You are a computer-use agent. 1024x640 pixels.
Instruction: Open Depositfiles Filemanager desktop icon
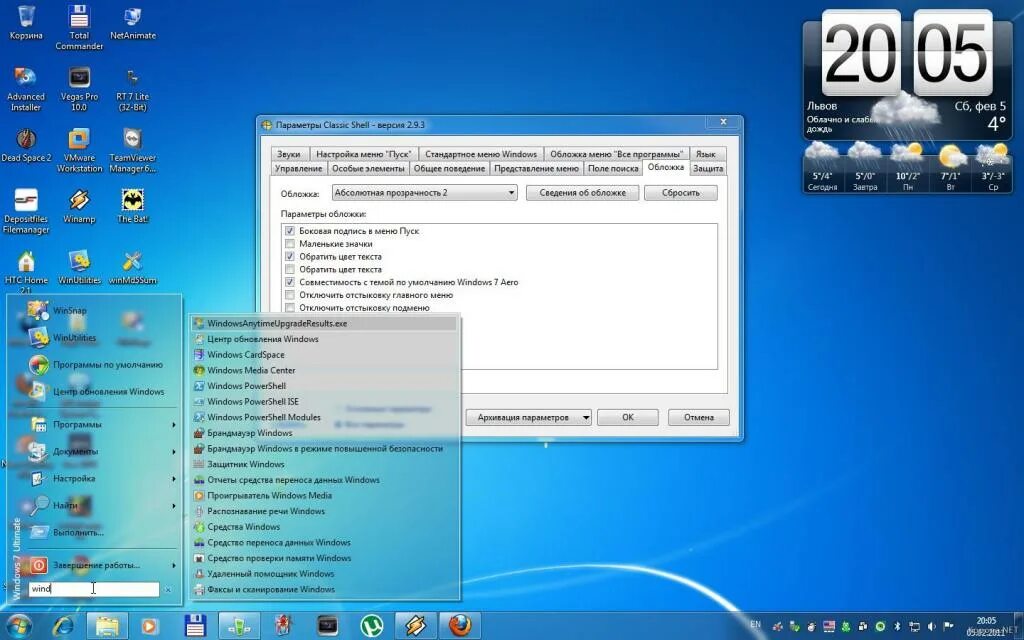coord(25,211)
